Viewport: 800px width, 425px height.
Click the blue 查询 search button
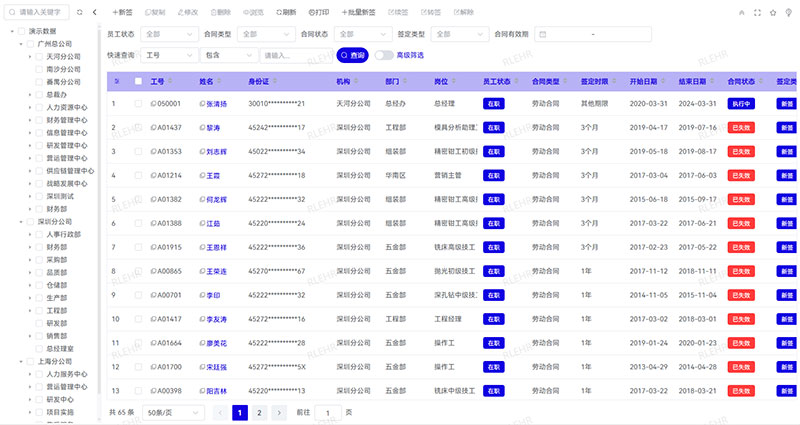(x=353, y=55)
